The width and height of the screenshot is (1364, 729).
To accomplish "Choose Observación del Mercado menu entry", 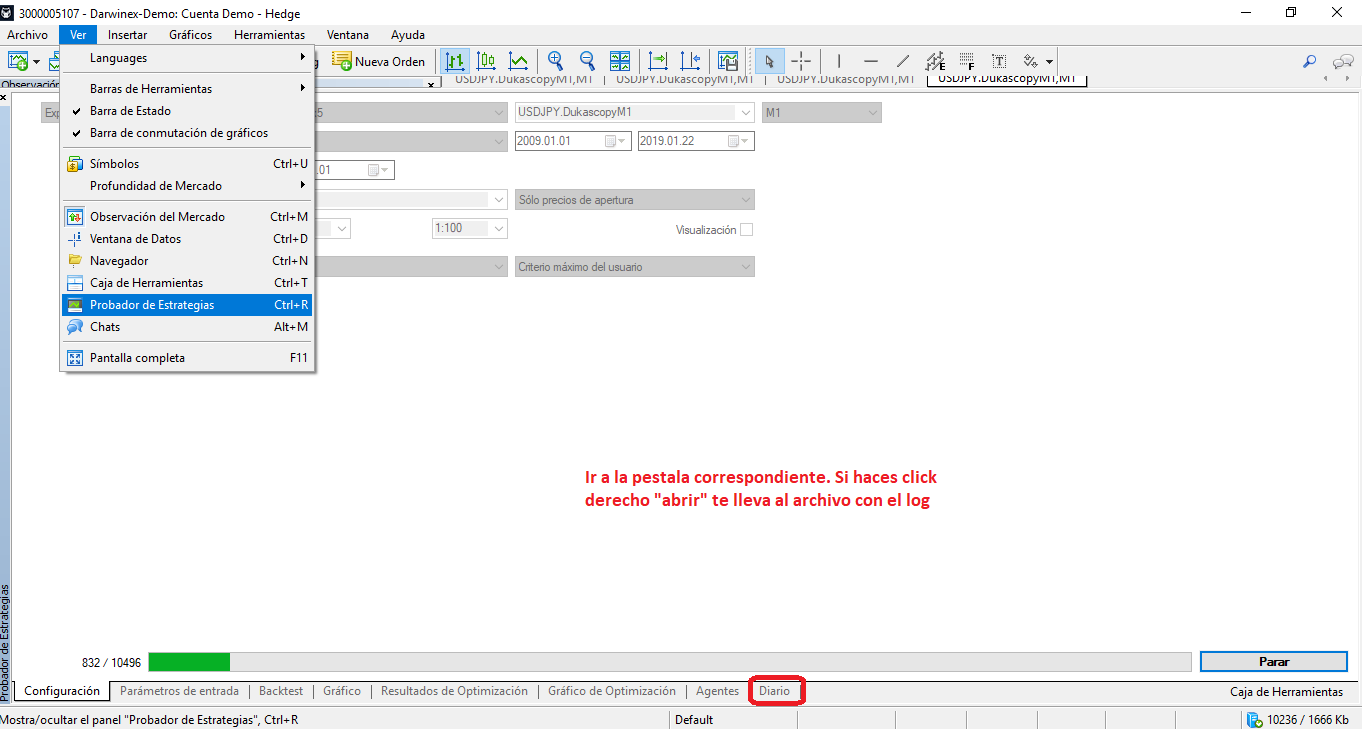I will tap(188, 216).
